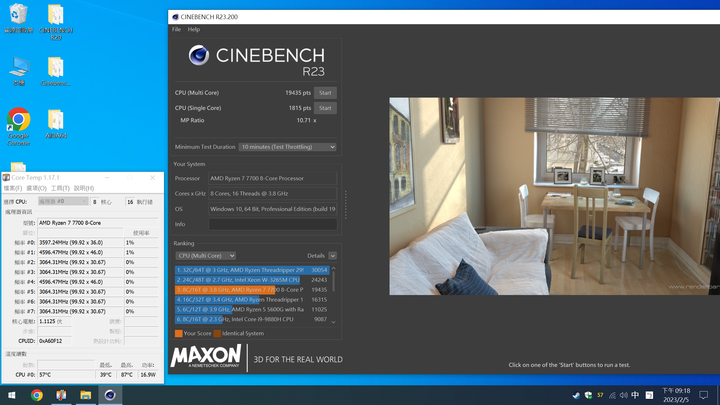The width and height of the screenshot is (720, 405).
Task: Click Core Temp max temperature 87°C
Action: click(x=127, y=375)
